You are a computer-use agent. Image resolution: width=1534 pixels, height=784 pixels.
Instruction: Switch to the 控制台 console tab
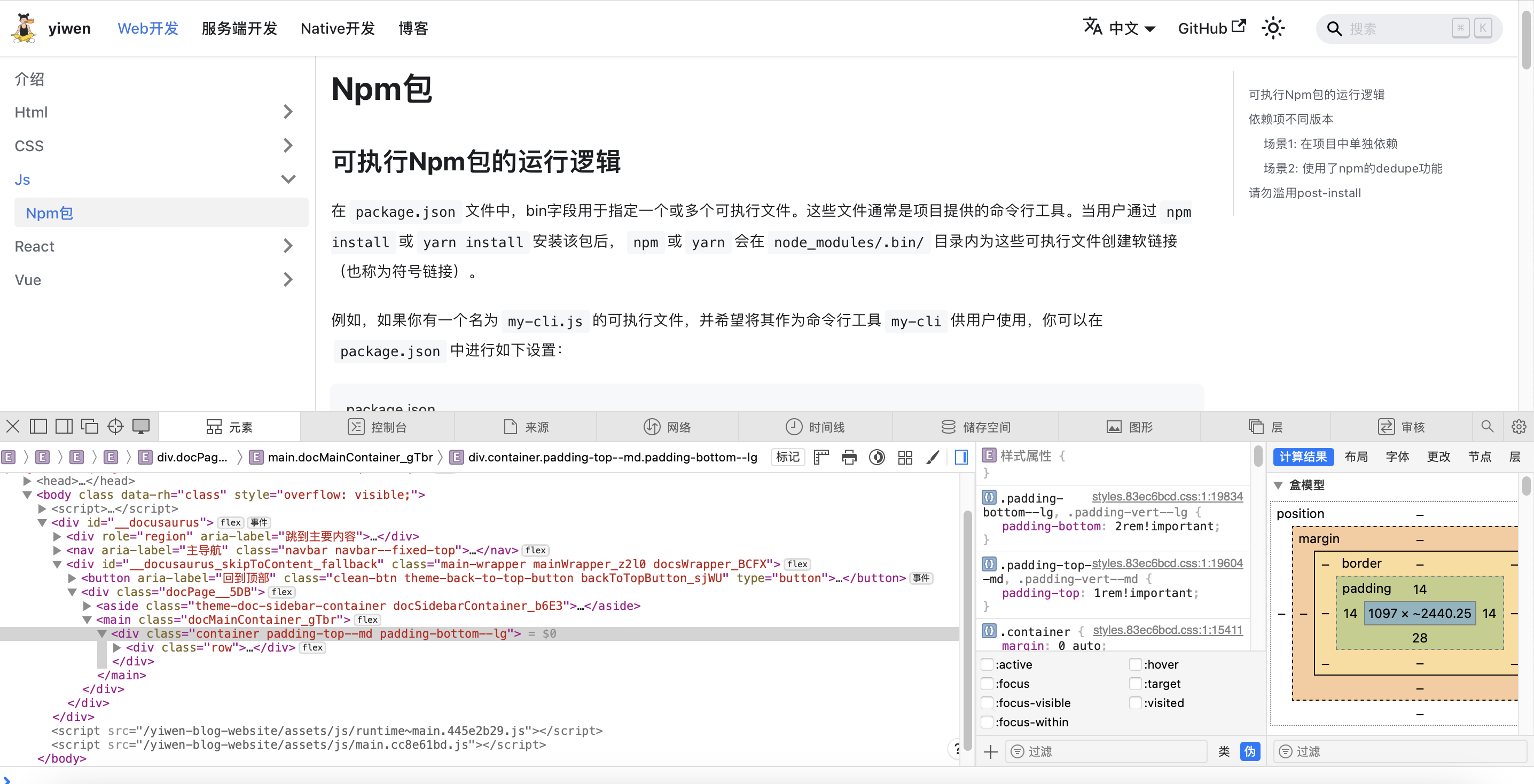(x=377, y=427)
